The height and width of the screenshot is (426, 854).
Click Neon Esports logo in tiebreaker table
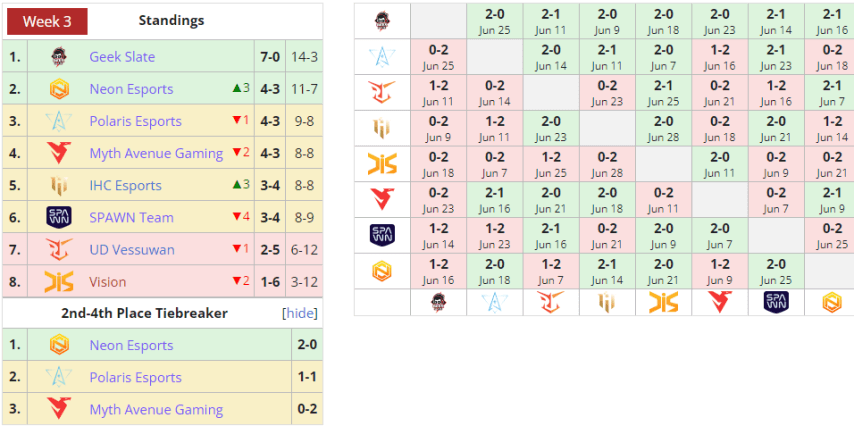[x=58, y=345]
